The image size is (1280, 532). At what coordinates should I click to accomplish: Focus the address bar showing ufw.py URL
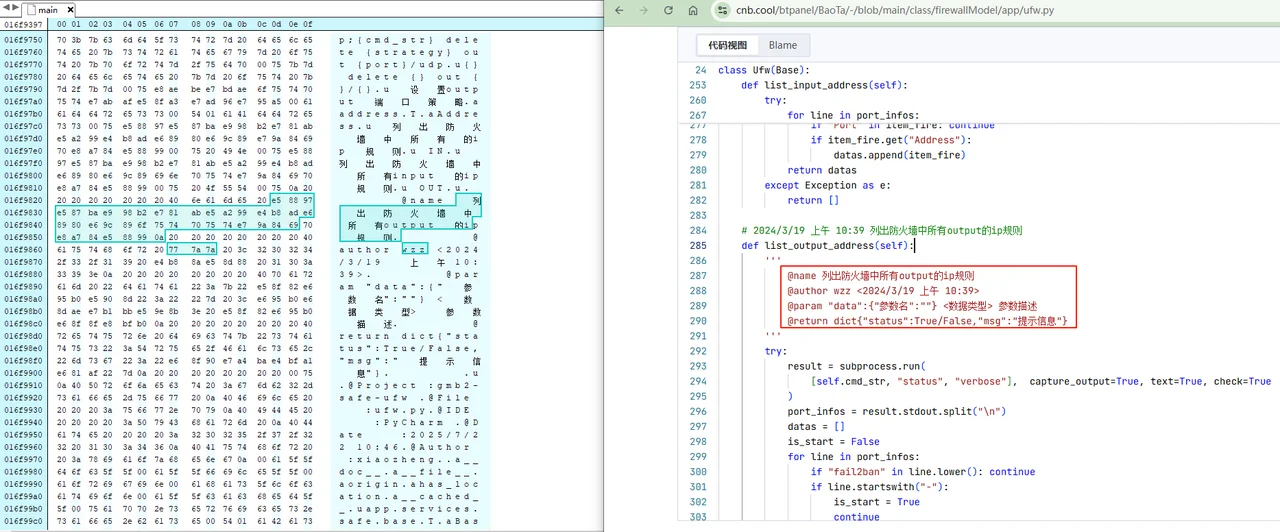pyautogui.click(x=900, y=11)
